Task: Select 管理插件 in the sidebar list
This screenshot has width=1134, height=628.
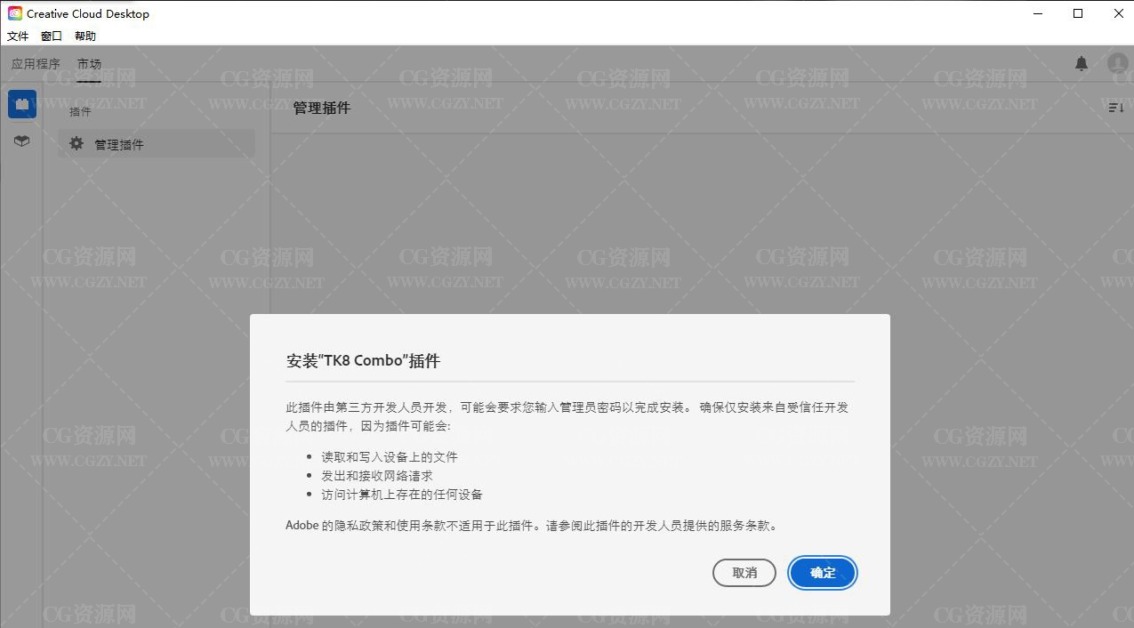Action: 156,144
